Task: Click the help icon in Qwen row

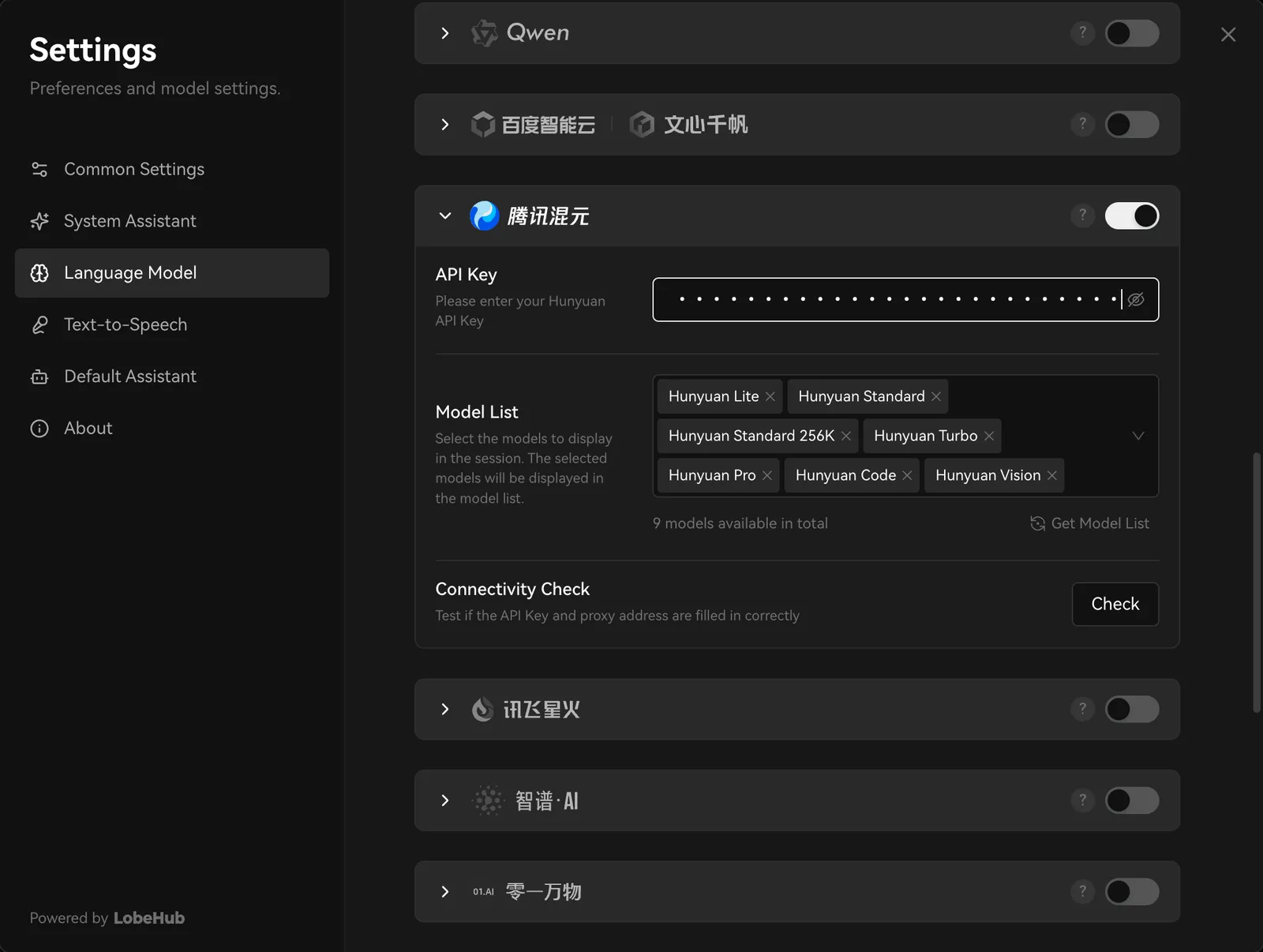Action: point(1082,33)
